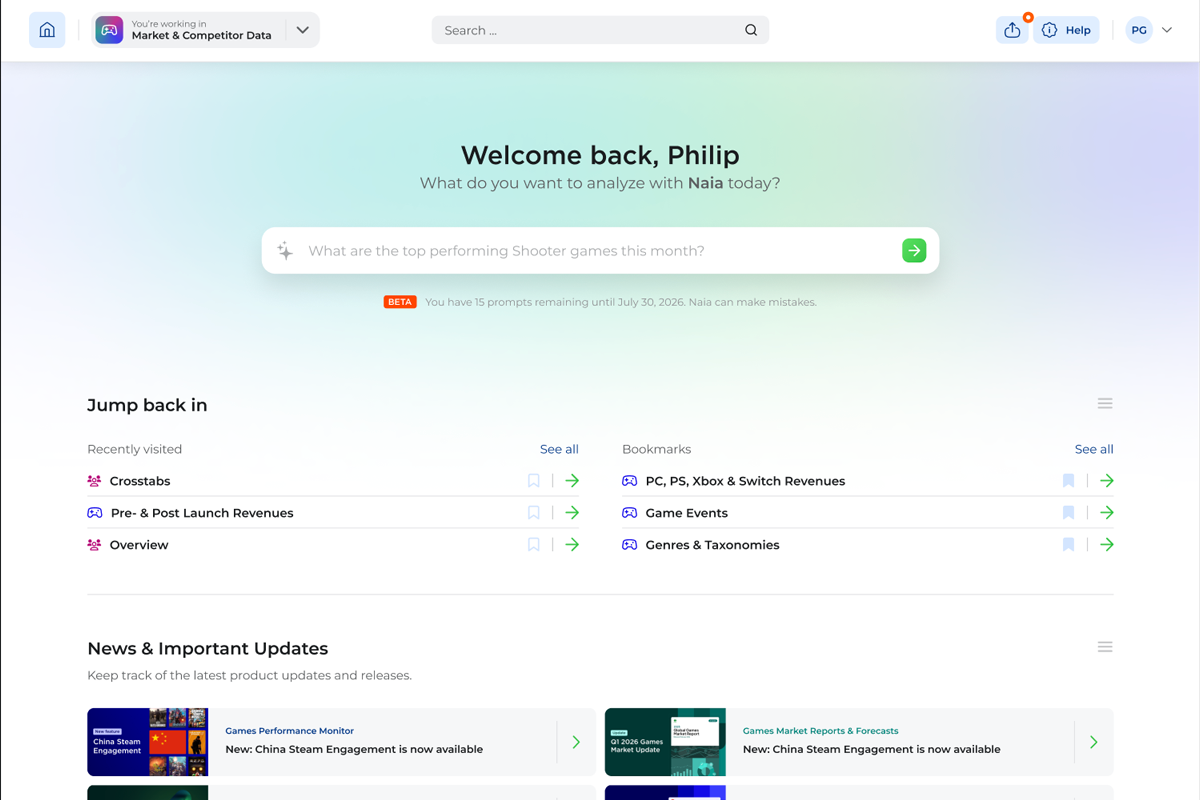Viewport: 1200px width, 800px height.
Task: Follow the arrow for PC, PS, Xbox & Switch Revenues
Action: (1107, 481)
